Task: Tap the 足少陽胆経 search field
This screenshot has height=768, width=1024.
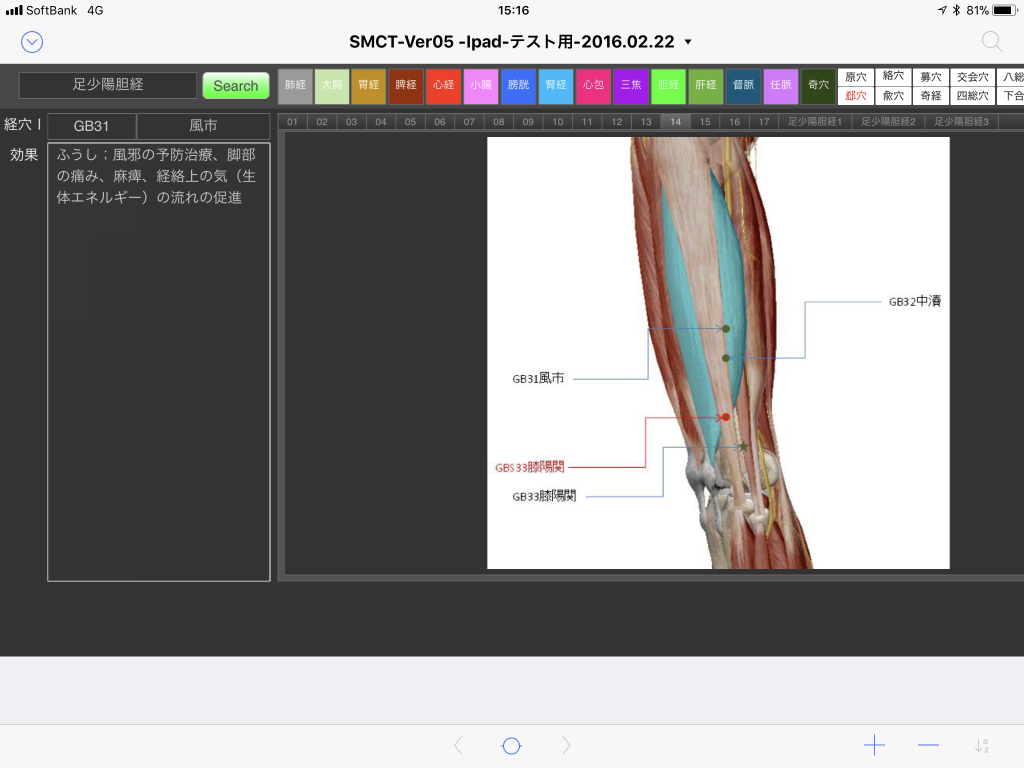Action: pyautogui.click(x=108, y=85)
